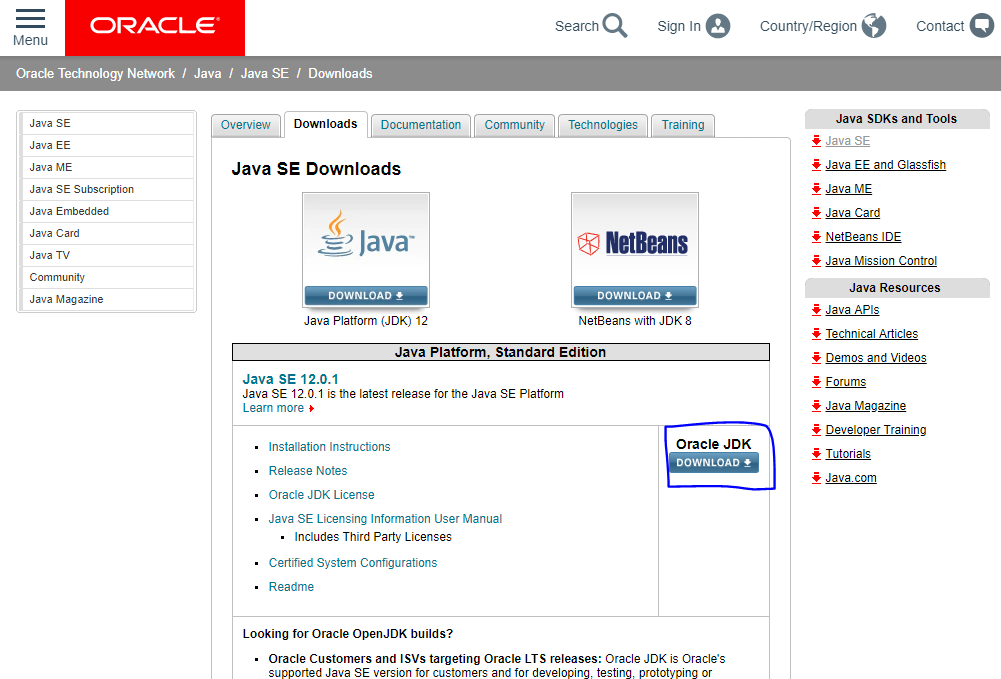Click the Learn more link
This screenshot has width=1001, height=679.
point(273,408)
